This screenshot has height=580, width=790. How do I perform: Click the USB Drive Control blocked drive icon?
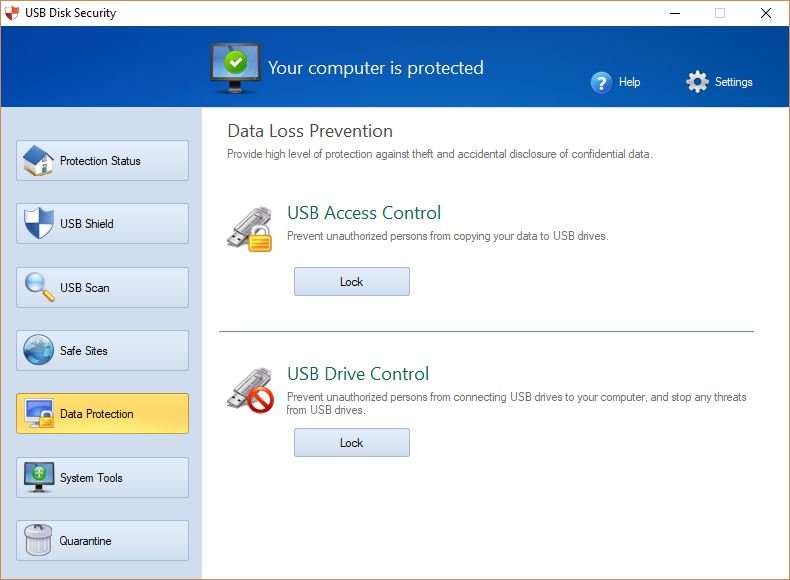tap(250, 389)
